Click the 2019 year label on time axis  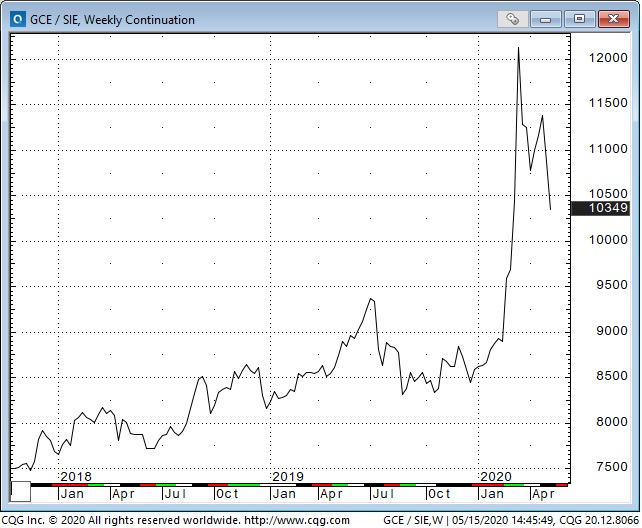tap(288, 476)
